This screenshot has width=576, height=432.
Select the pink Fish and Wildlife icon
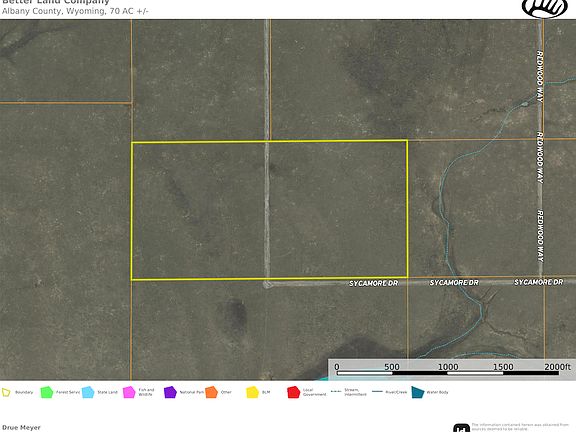[x=129, y=392]
